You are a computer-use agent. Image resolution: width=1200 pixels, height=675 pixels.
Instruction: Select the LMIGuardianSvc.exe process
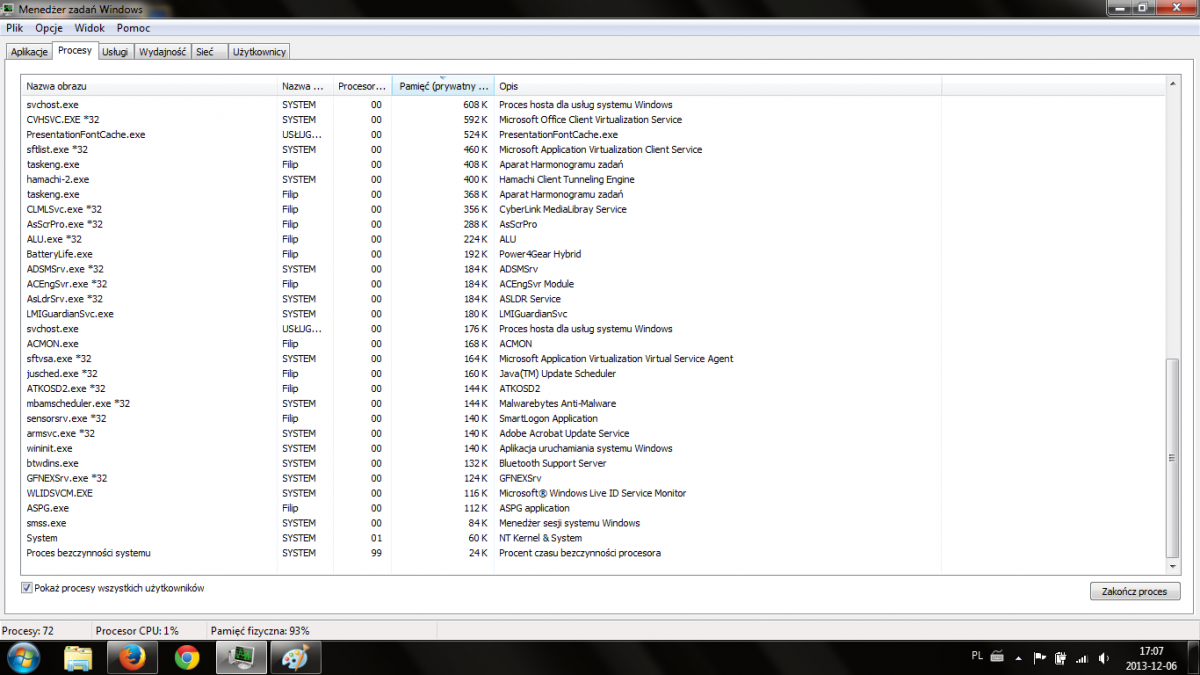tap(594, 314)
